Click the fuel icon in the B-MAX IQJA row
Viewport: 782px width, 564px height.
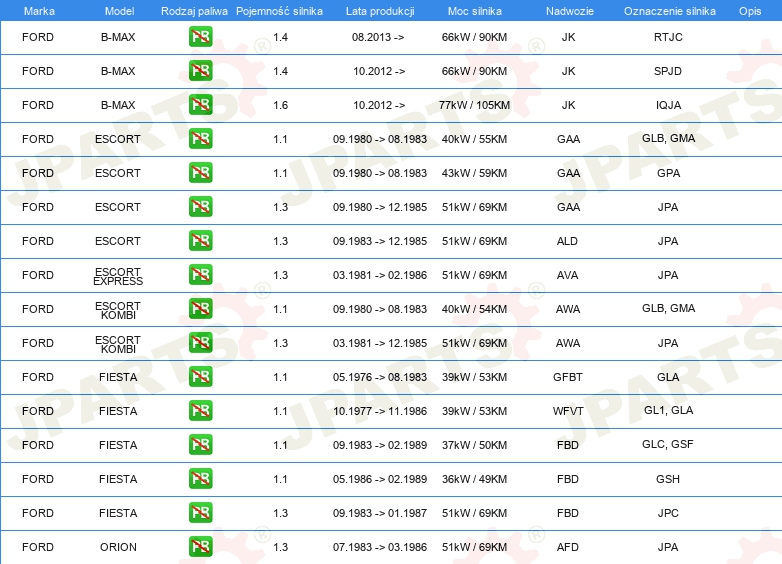pos(200,105)
